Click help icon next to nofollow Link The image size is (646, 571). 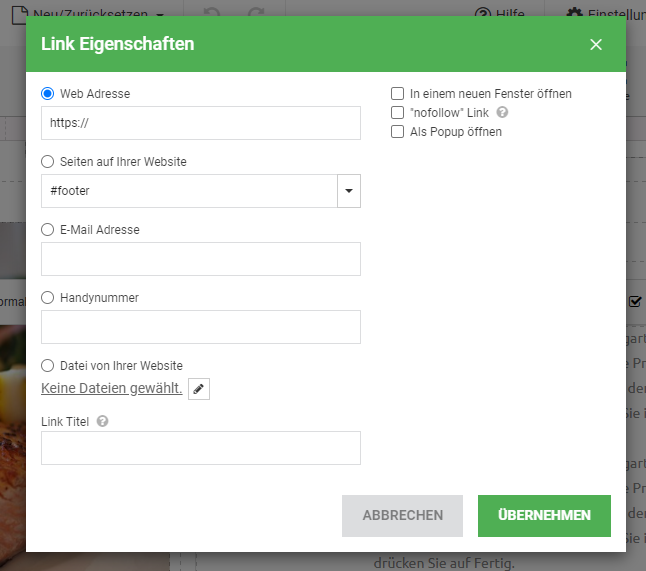[503, 113]
